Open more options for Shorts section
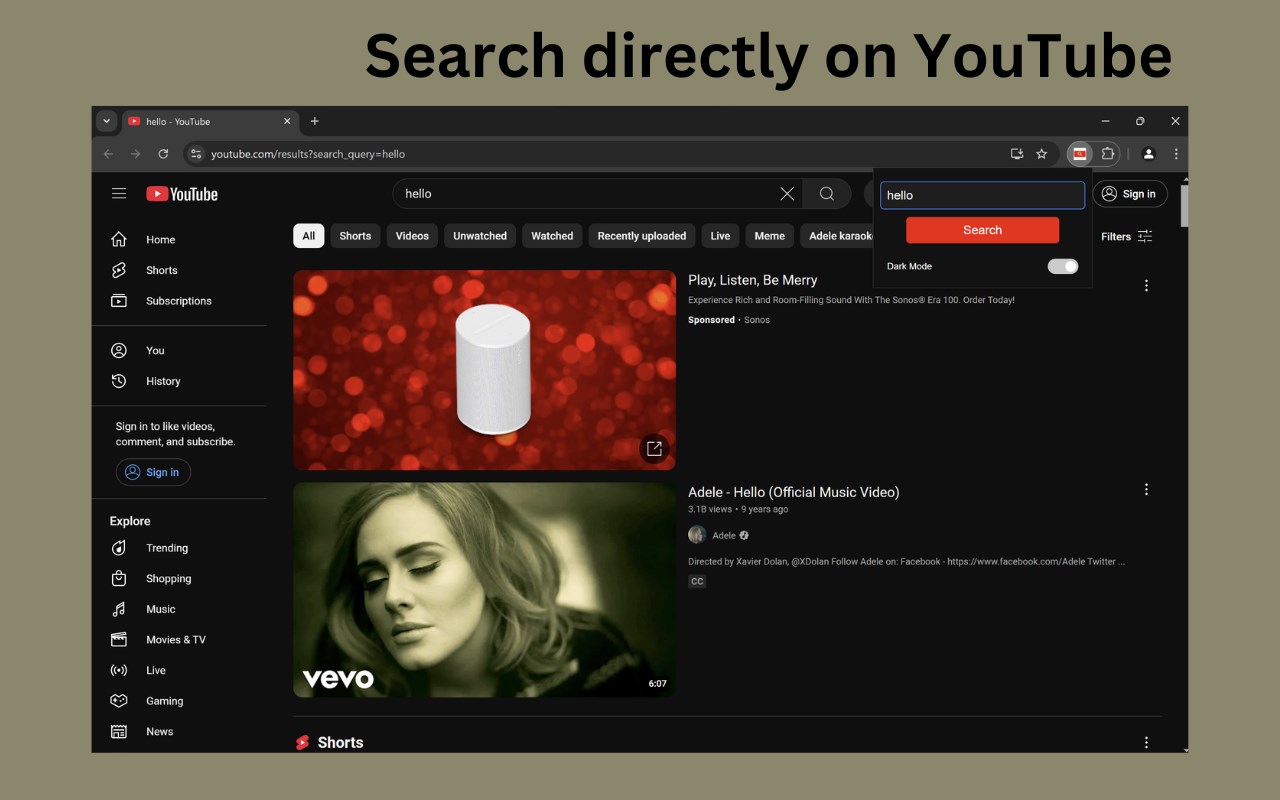 click(1146, 742)
